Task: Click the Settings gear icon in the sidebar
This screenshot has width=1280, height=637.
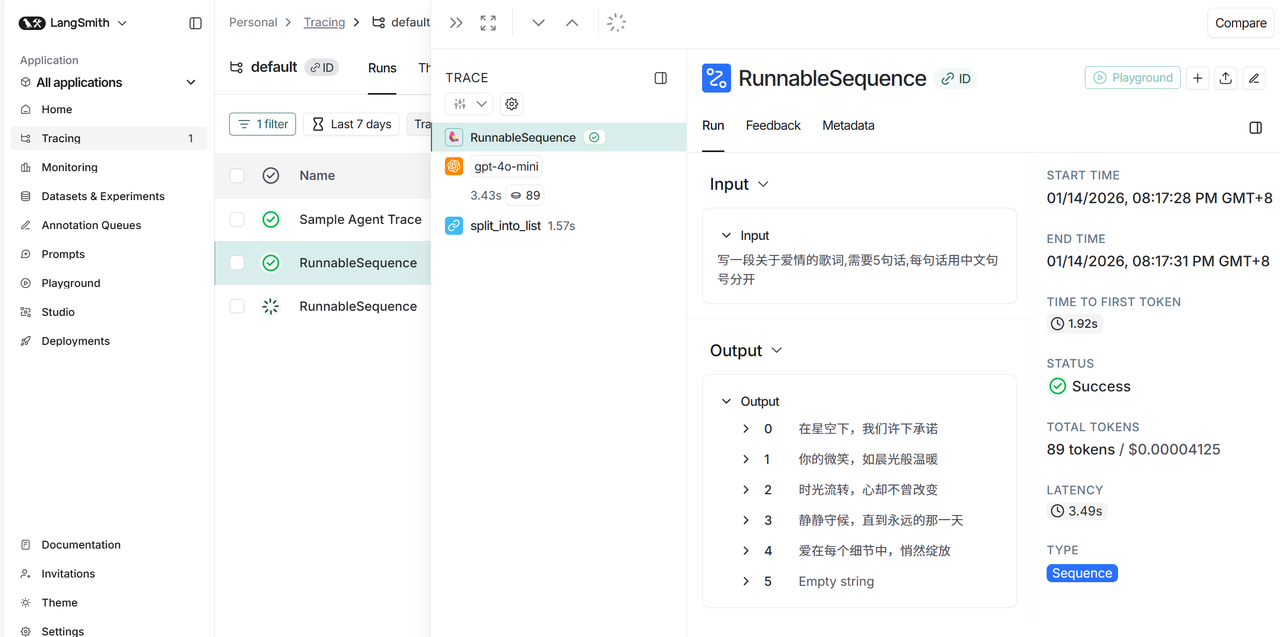Action: coord(26,631)
